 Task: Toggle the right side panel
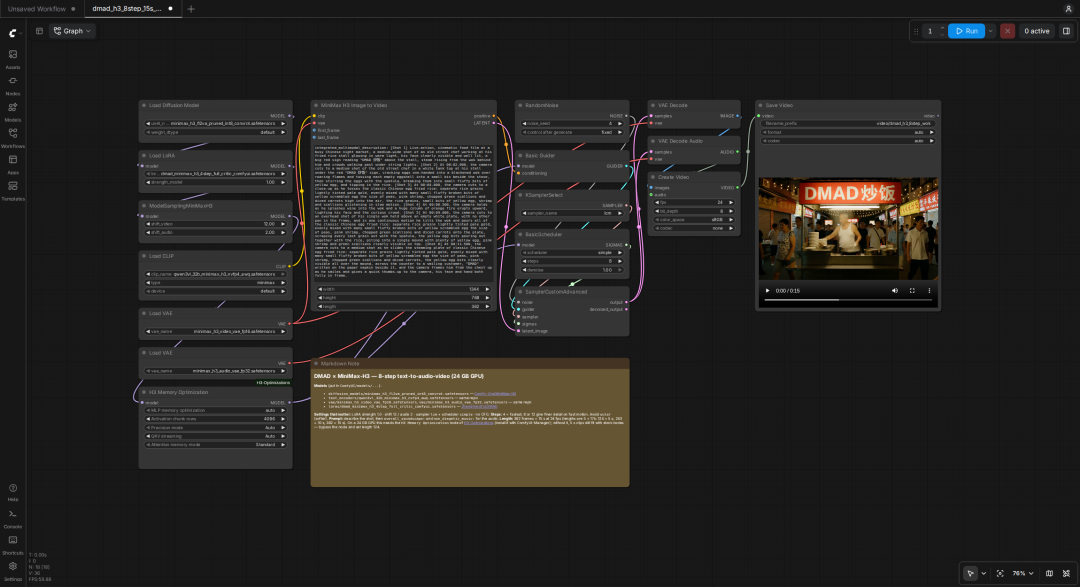tap(1066, 31)
